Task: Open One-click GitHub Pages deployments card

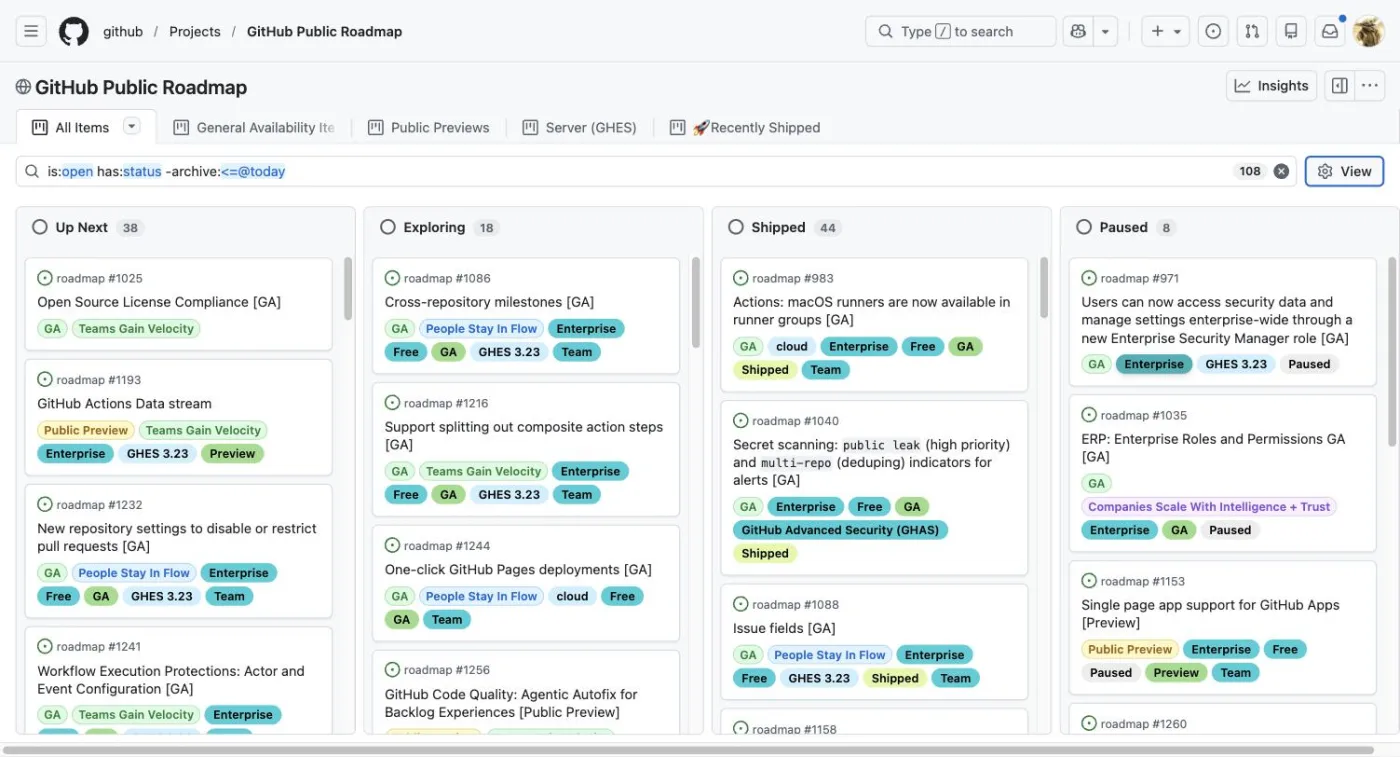Action: 518,570
